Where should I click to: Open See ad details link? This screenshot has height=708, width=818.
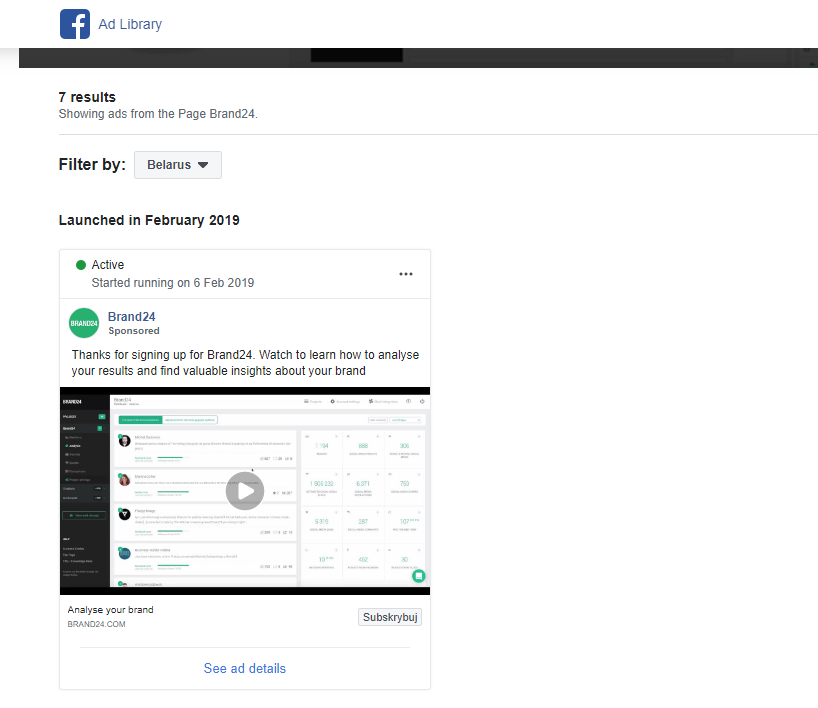point(245,668)
